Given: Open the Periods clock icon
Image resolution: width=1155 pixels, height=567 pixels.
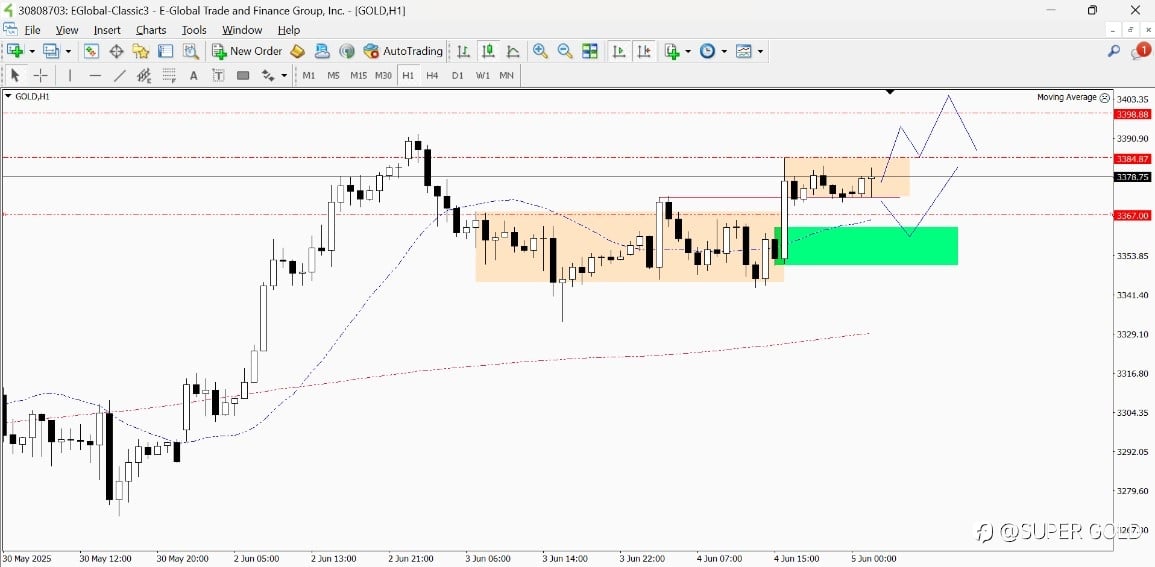Looking at the screenshot, I should pyautogui.click(x=707, y=51).
